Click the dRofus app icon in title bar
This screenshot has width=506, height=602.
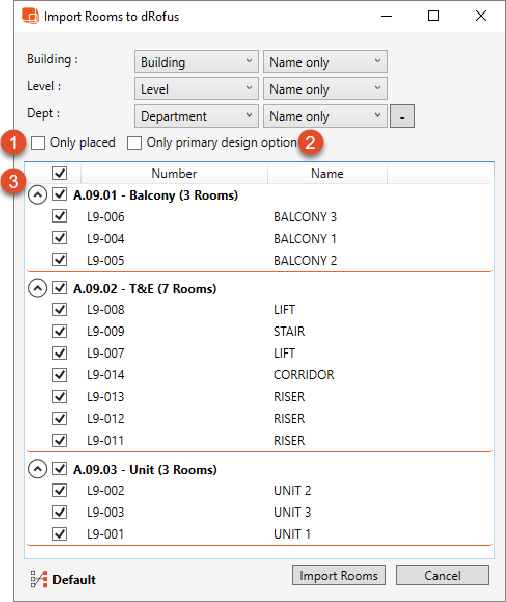pos(30,16)
